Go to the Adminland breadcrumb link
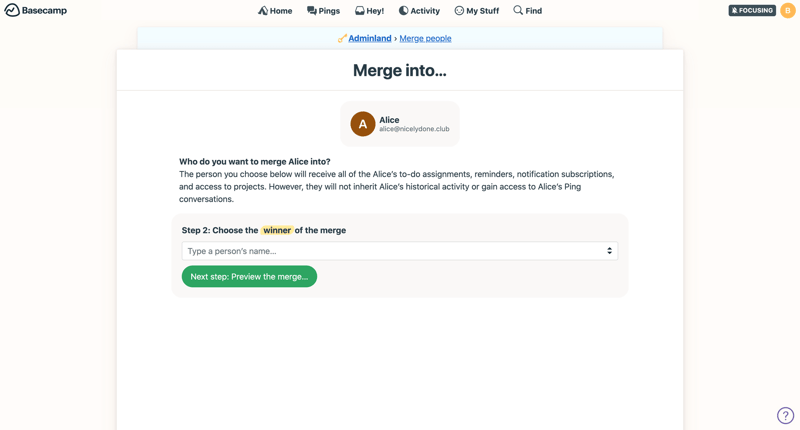Image resolution: width=800 pixels, height=430 pixels. 370,38
